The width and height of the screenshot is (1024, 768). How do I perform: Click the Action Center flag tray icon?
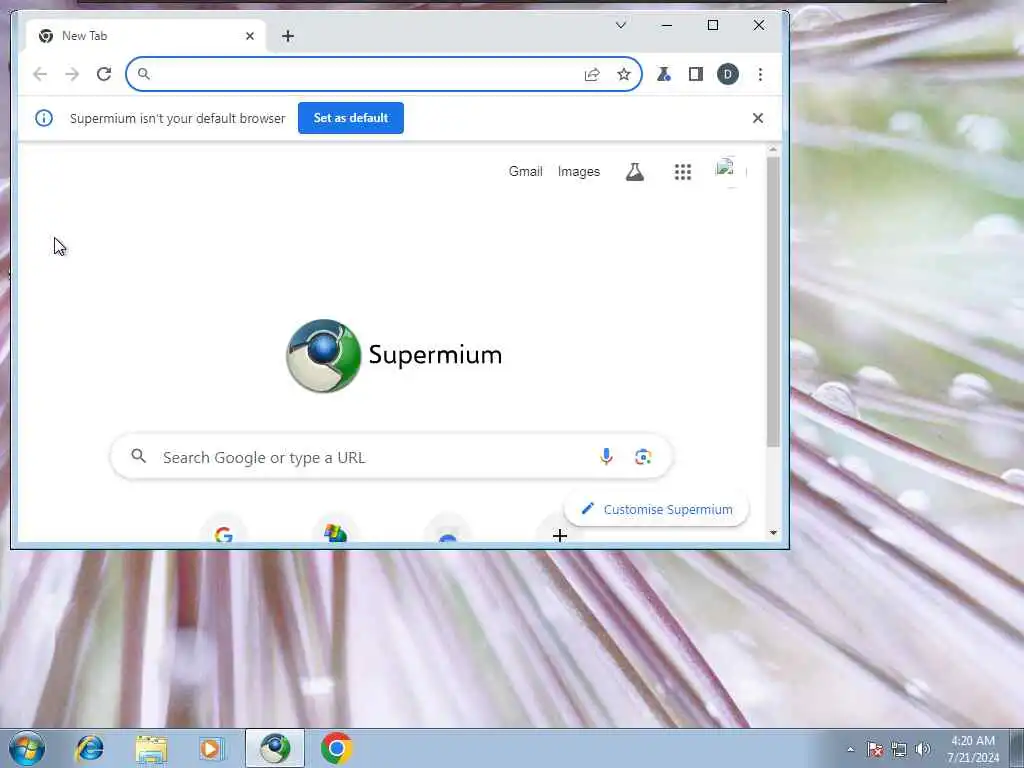(874, 749)
